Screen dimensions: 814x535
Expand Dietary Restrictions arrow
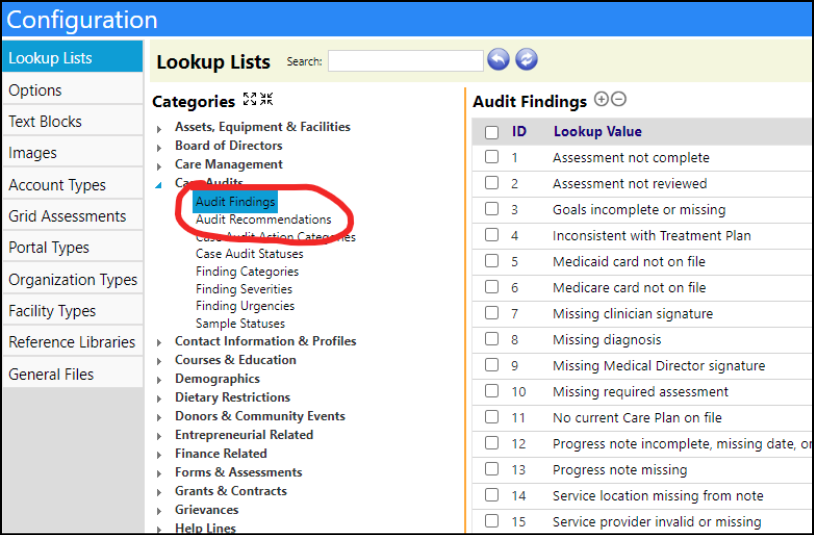pyautogui.click(x=159, y=399)
